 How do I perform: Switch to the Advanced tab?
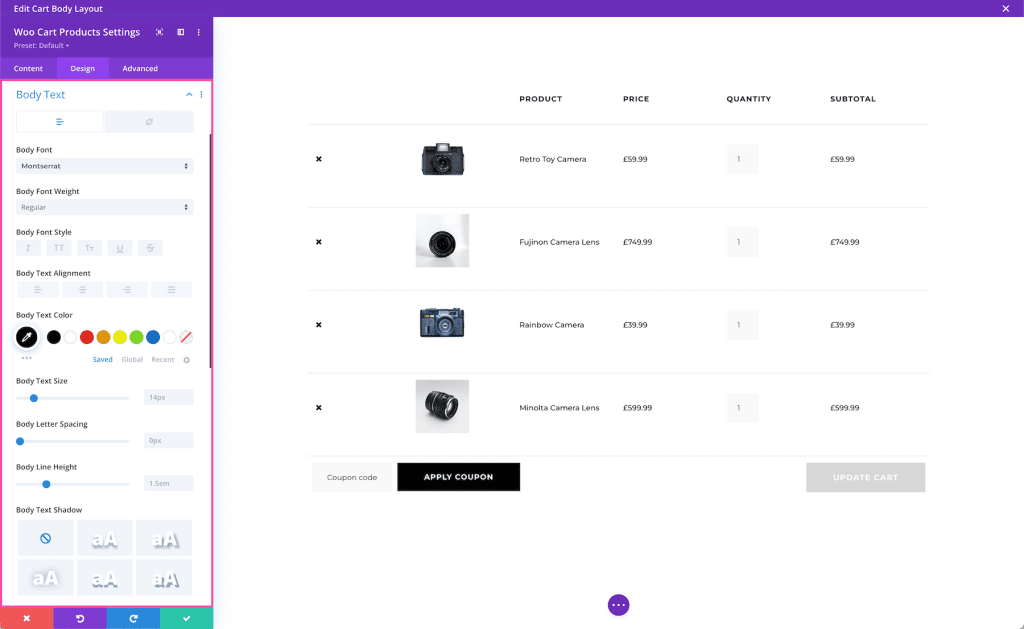coord(139,68)
